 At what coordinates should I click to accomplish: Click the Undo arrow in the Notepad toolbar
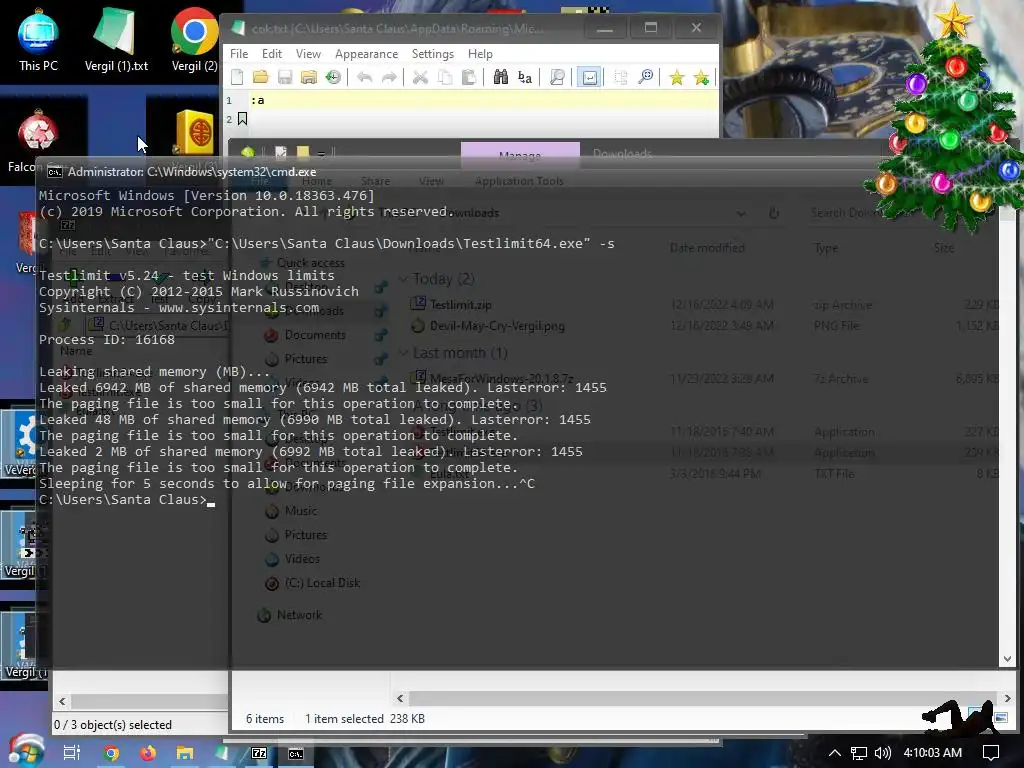[x=364, y=78]
